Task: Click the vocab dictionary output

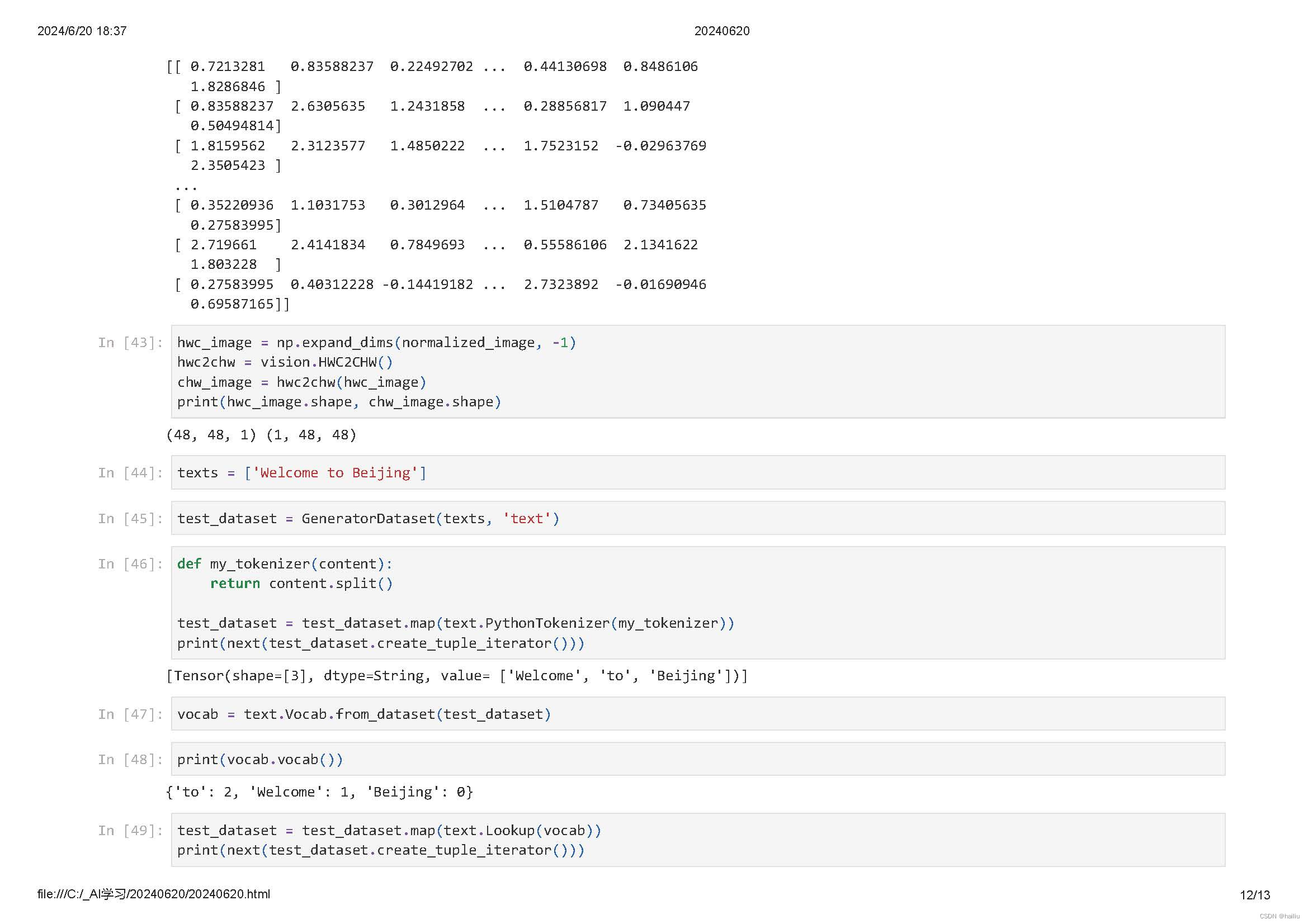Action: pos(320,792)
